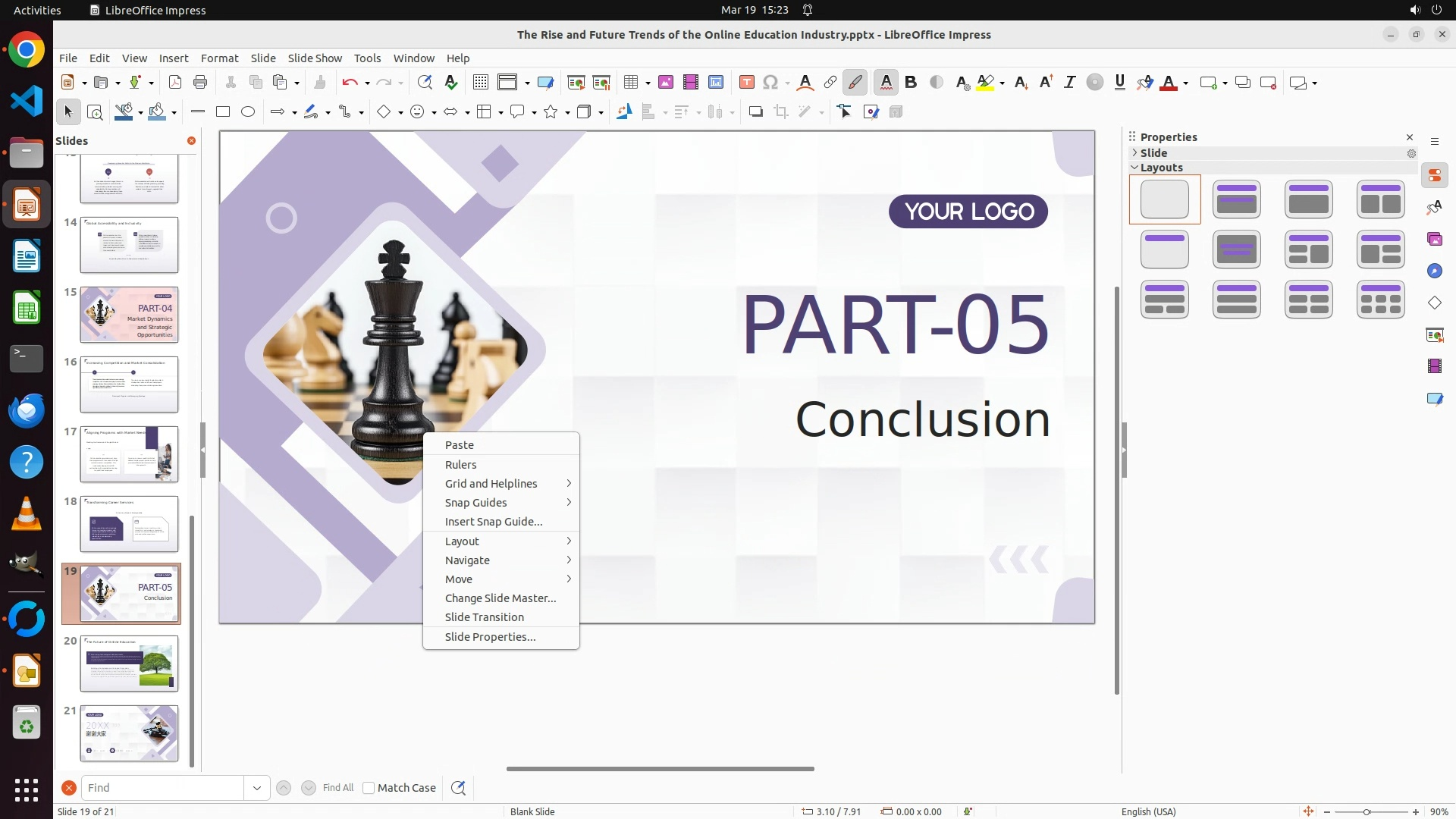
Task: Collapse the Layouts section
Action: pos(1135,168)
